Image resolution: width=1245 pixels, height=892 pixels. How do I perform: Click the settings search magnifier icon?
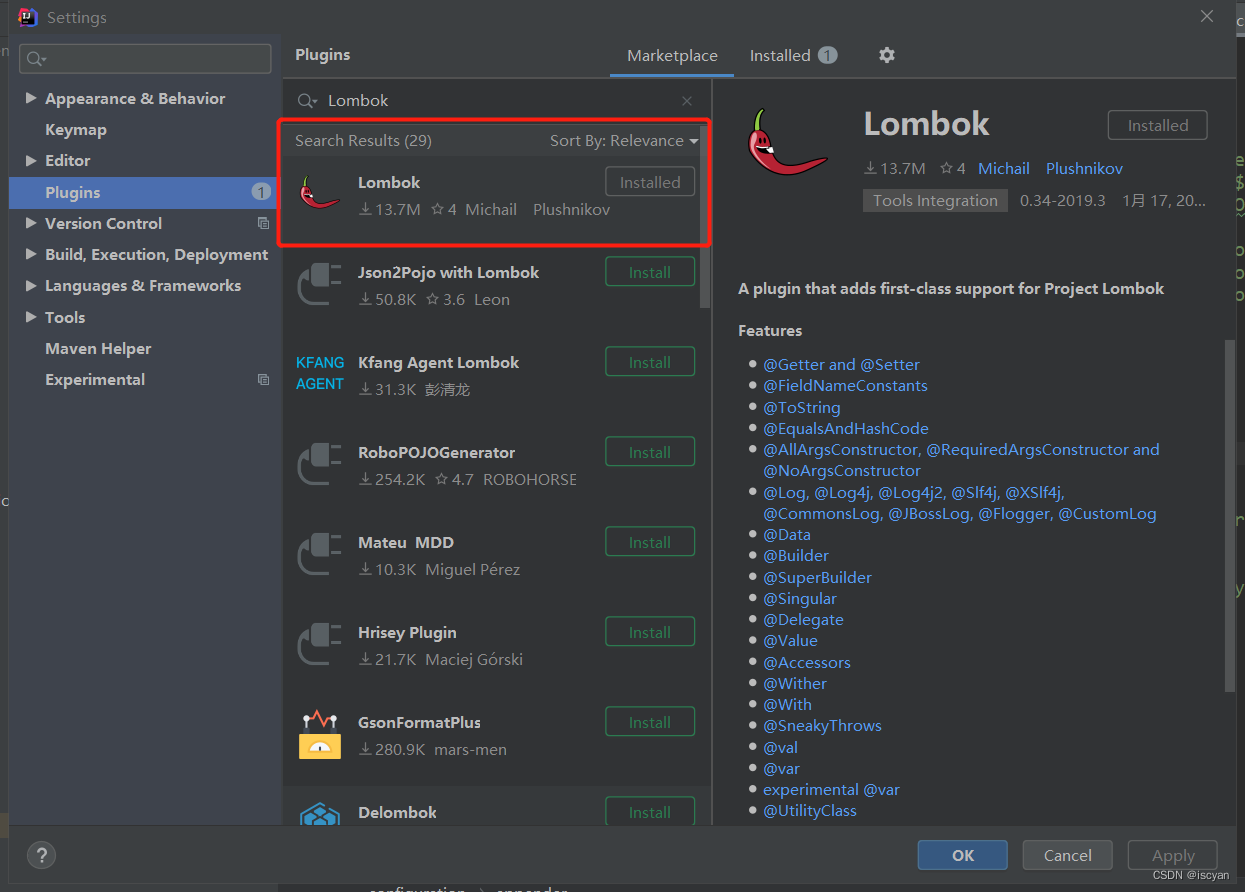pyautogui.click(x=37, y=59)
